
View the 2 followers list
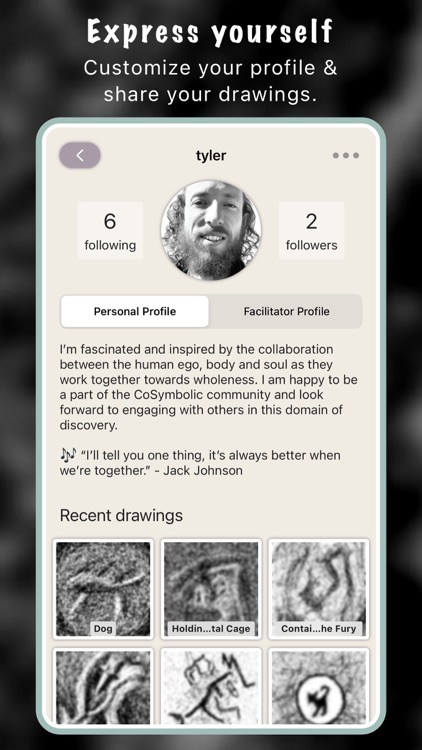pyautogui.click(x=311, y=231)
